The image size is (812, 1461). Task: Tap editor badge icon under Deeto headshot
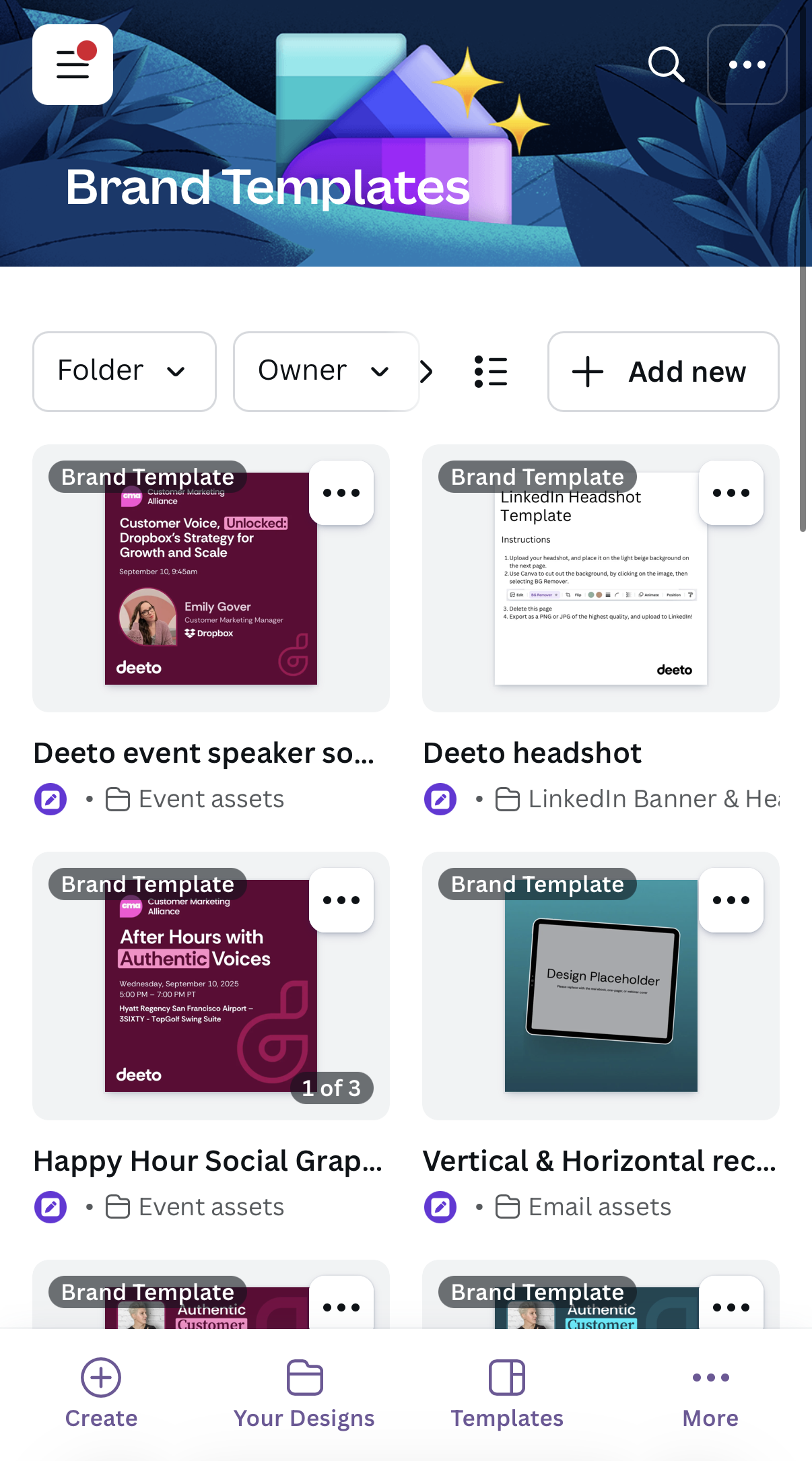click(x=440, y=799)
